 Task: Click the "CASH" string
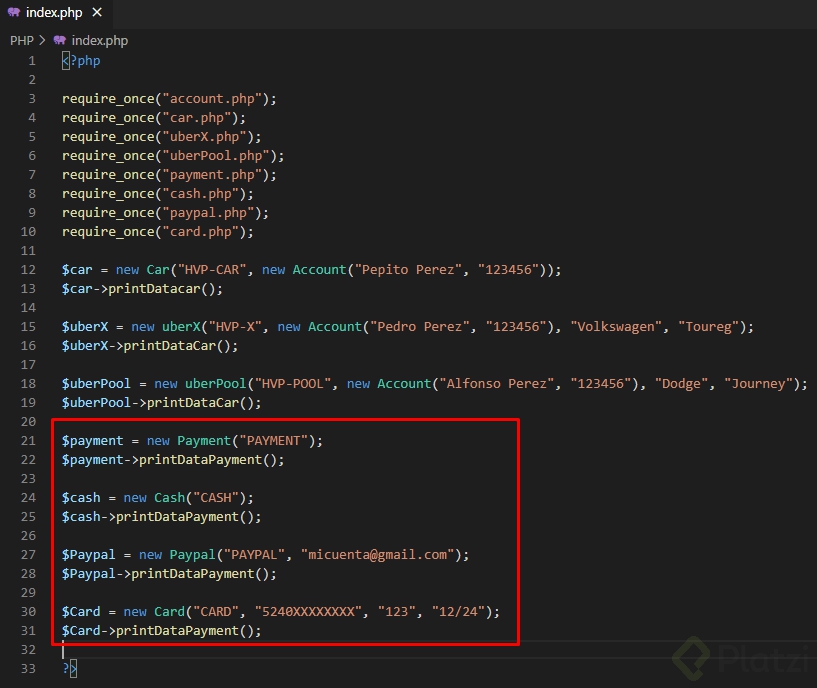[216, 498]
